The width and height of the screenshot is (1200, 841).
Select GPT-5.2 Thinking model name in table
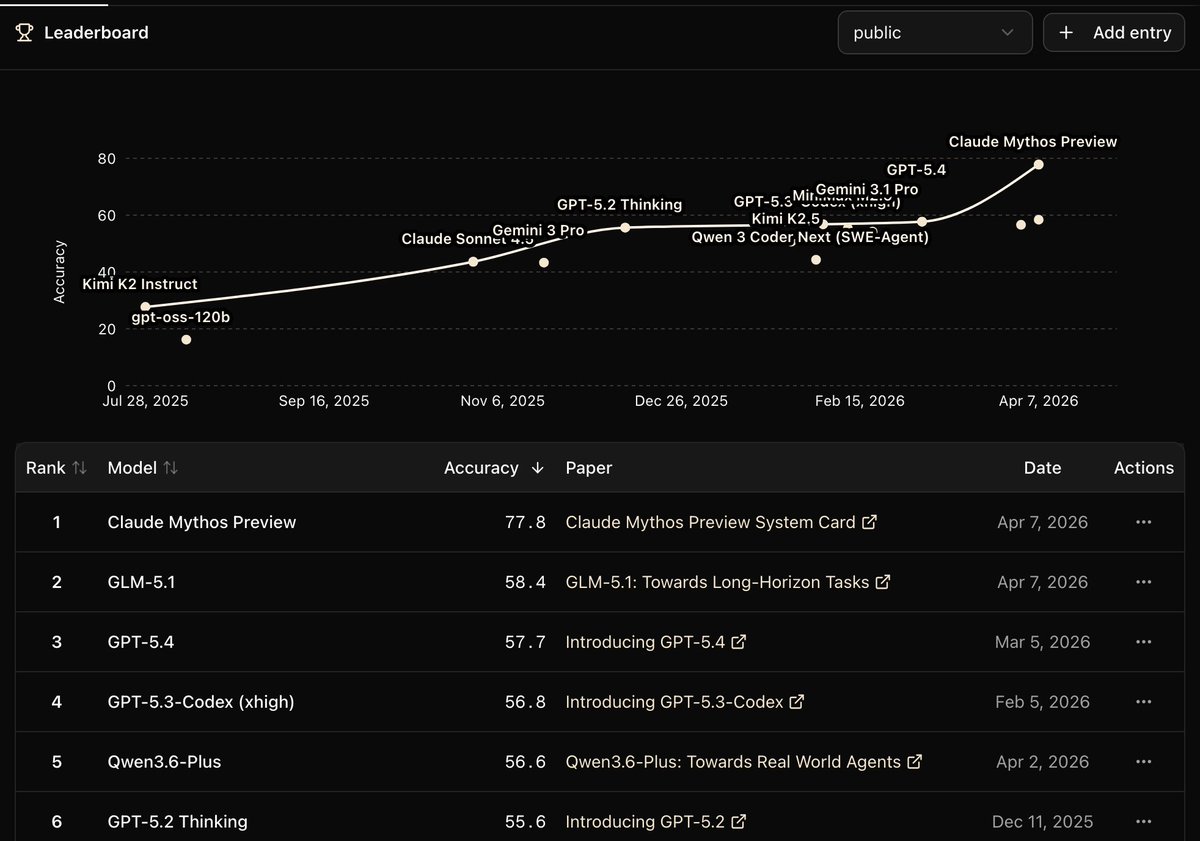tap(178, 822)
